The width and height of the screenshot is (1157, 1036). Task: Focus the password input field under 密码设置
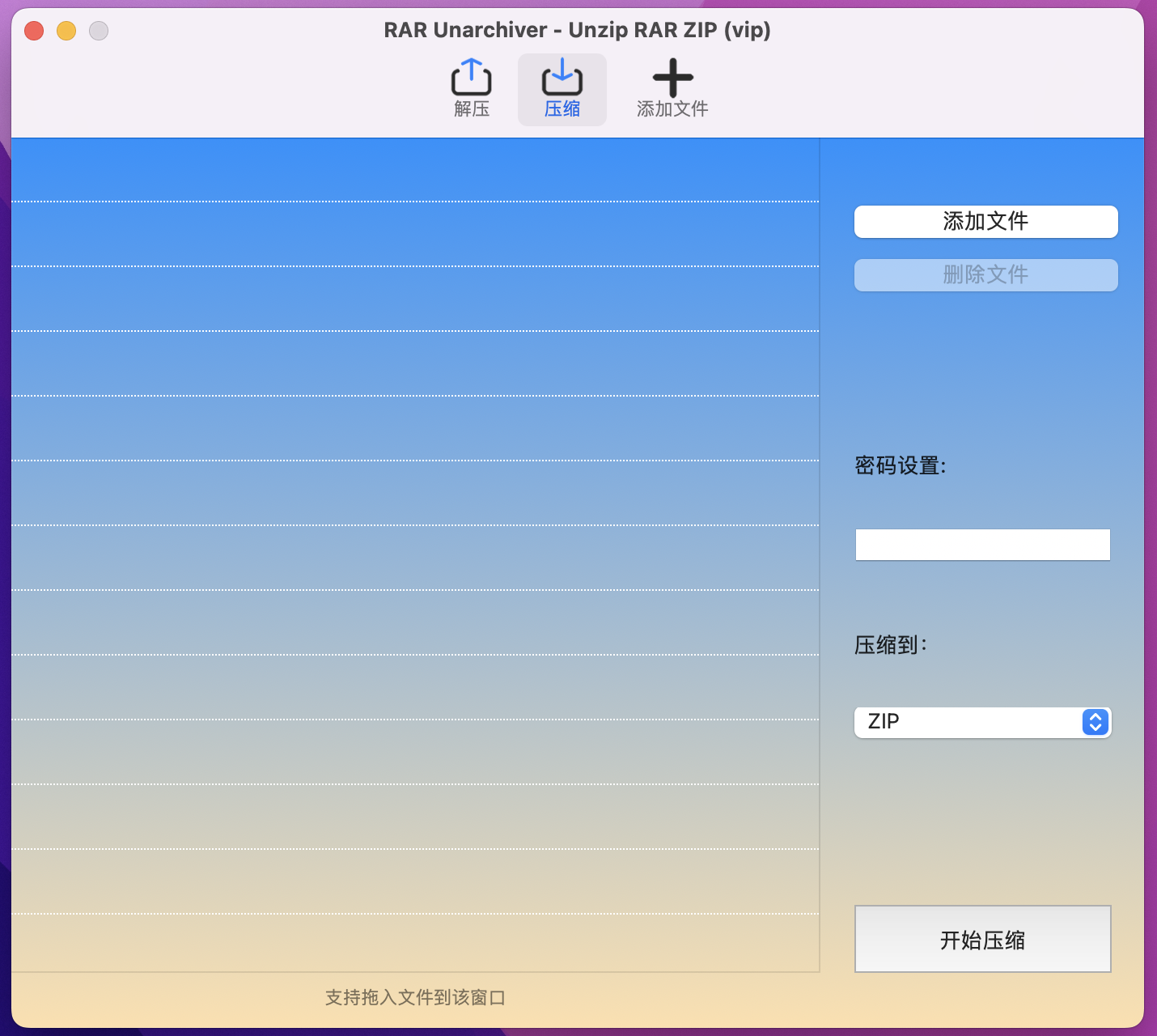[982, 545]
